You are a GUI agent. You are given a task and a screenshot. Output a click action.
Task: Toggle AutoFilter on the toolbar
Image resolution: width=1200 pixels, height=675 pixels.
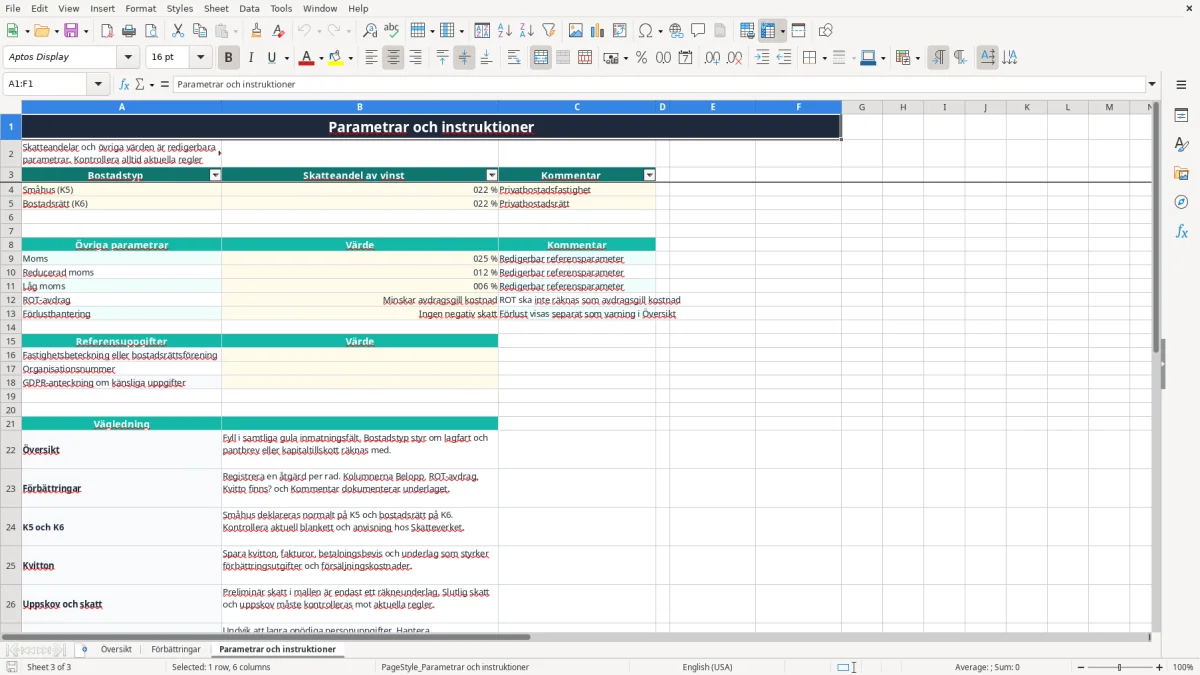click(548, 31)
